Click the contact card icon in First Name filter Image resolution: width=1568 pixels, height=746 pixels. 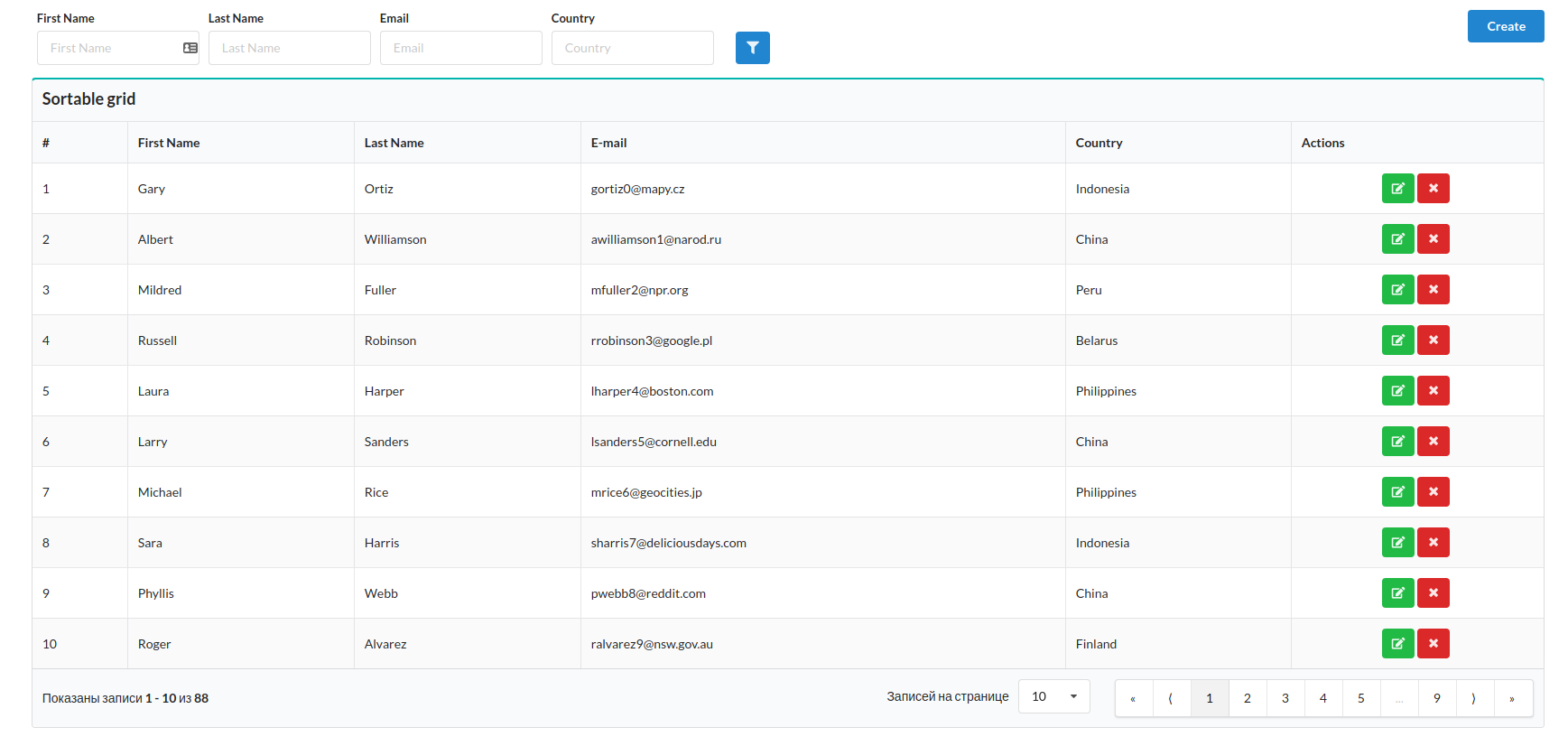[x=190, y=48]
